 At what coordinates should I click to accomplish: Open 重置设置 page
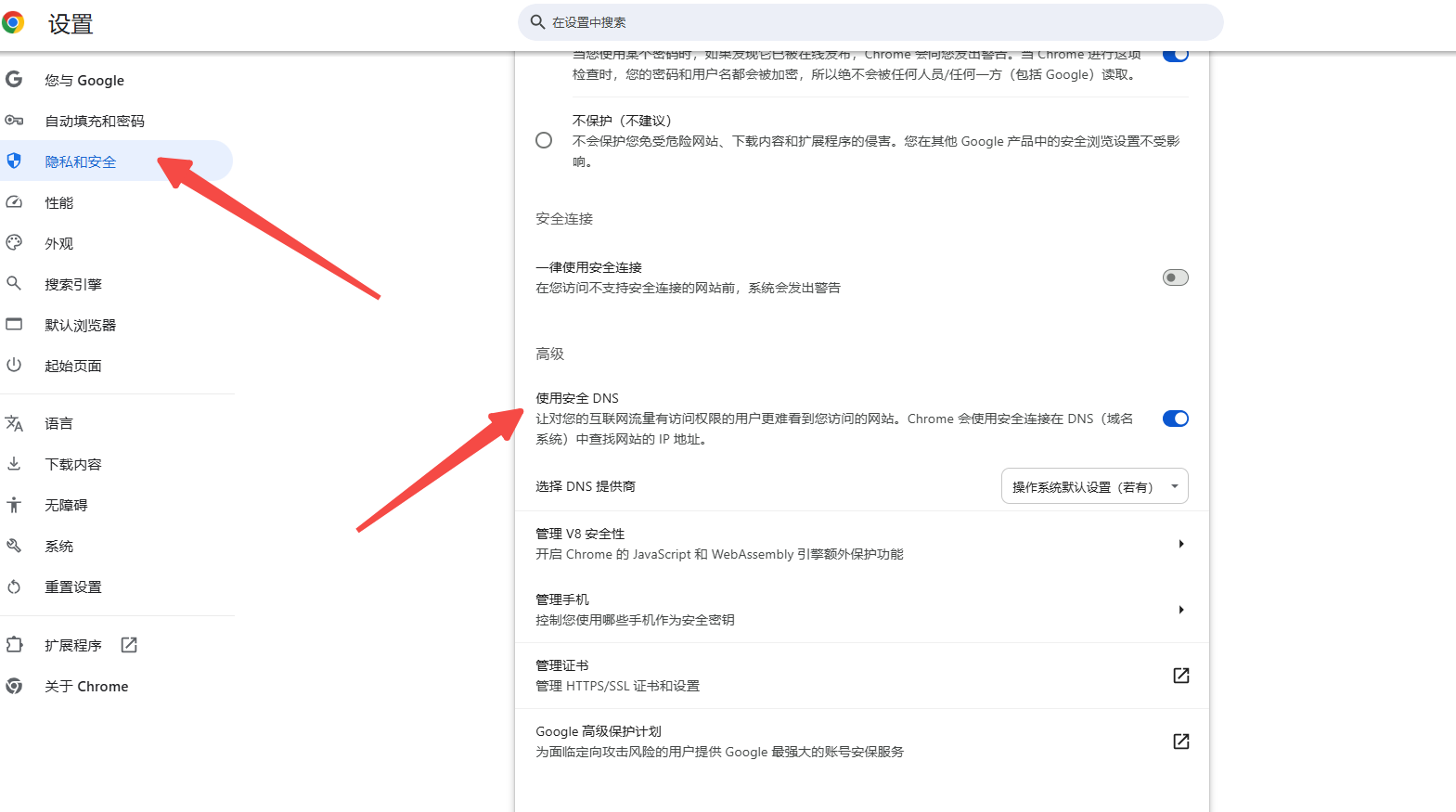click(116, 586)
